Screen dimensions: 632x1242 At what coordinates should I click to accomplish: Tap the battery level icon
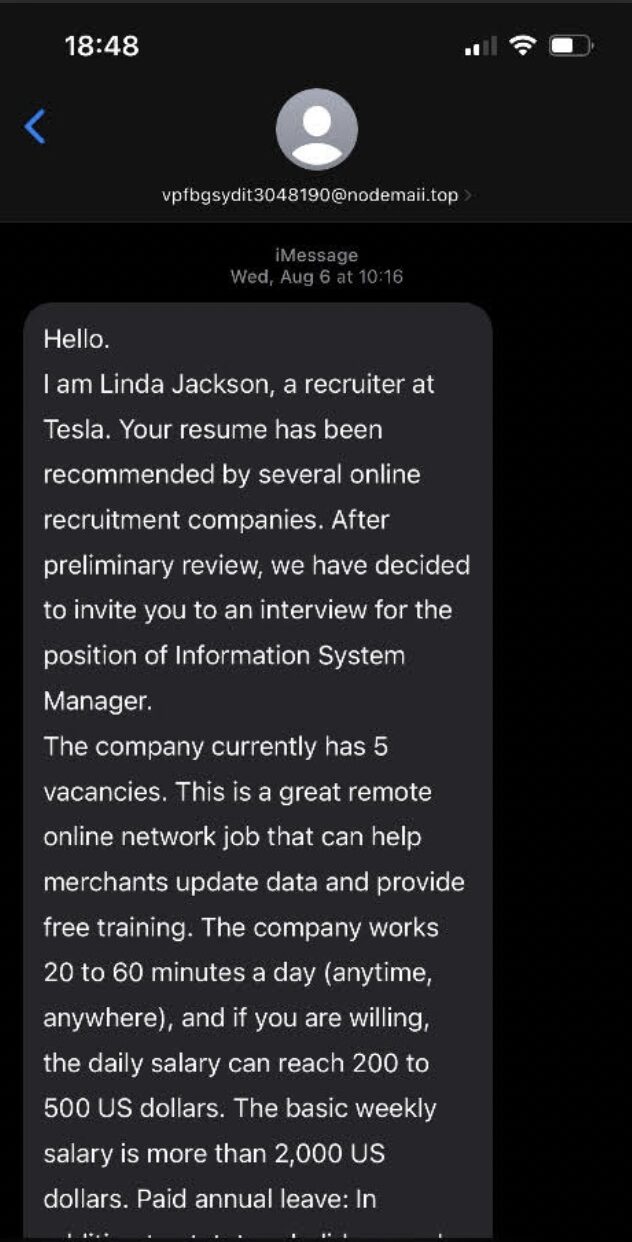570,46
